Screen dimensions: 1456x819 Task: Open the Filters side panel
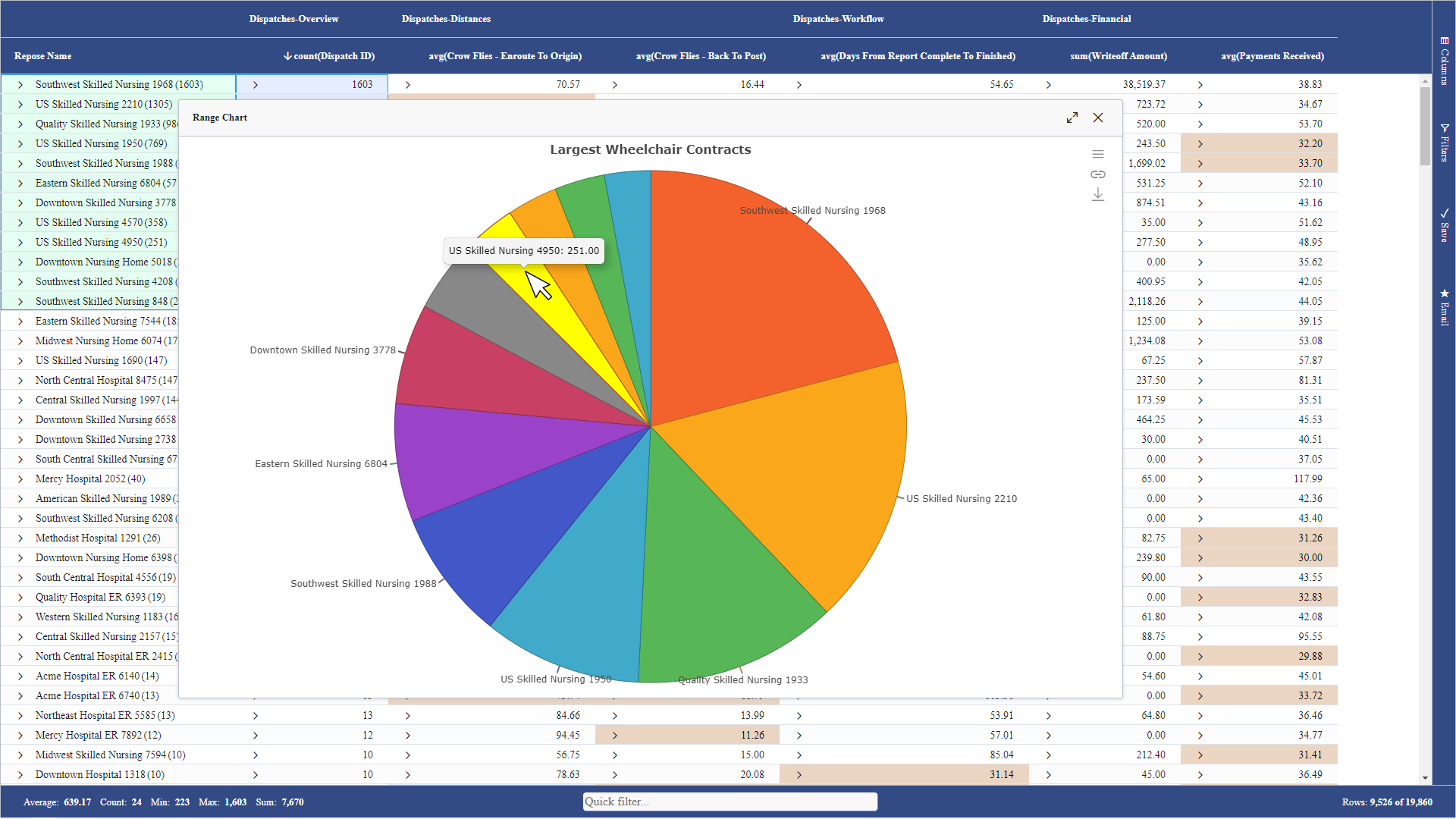1444,143
